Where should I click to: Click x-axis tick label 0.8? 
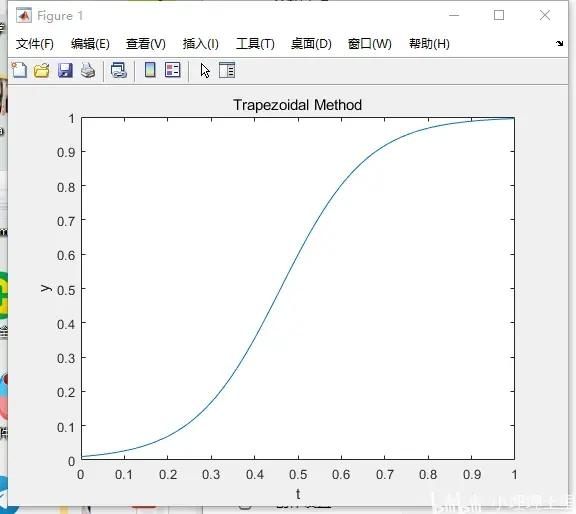tap(428, 475)
